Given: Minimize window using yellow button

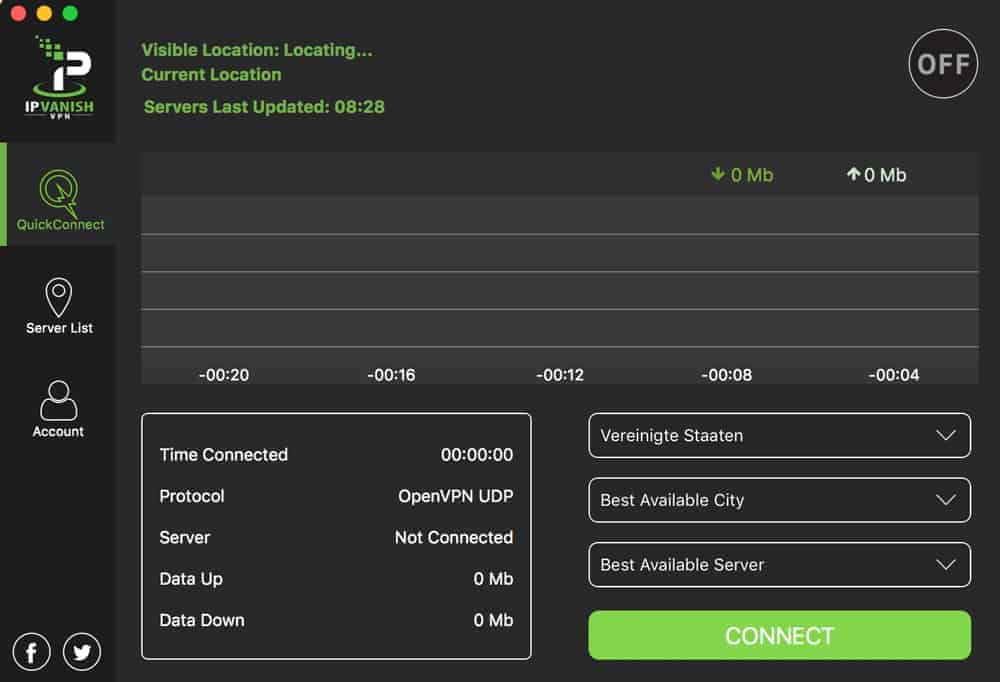Looking at the screenshot, I should 44,13.
